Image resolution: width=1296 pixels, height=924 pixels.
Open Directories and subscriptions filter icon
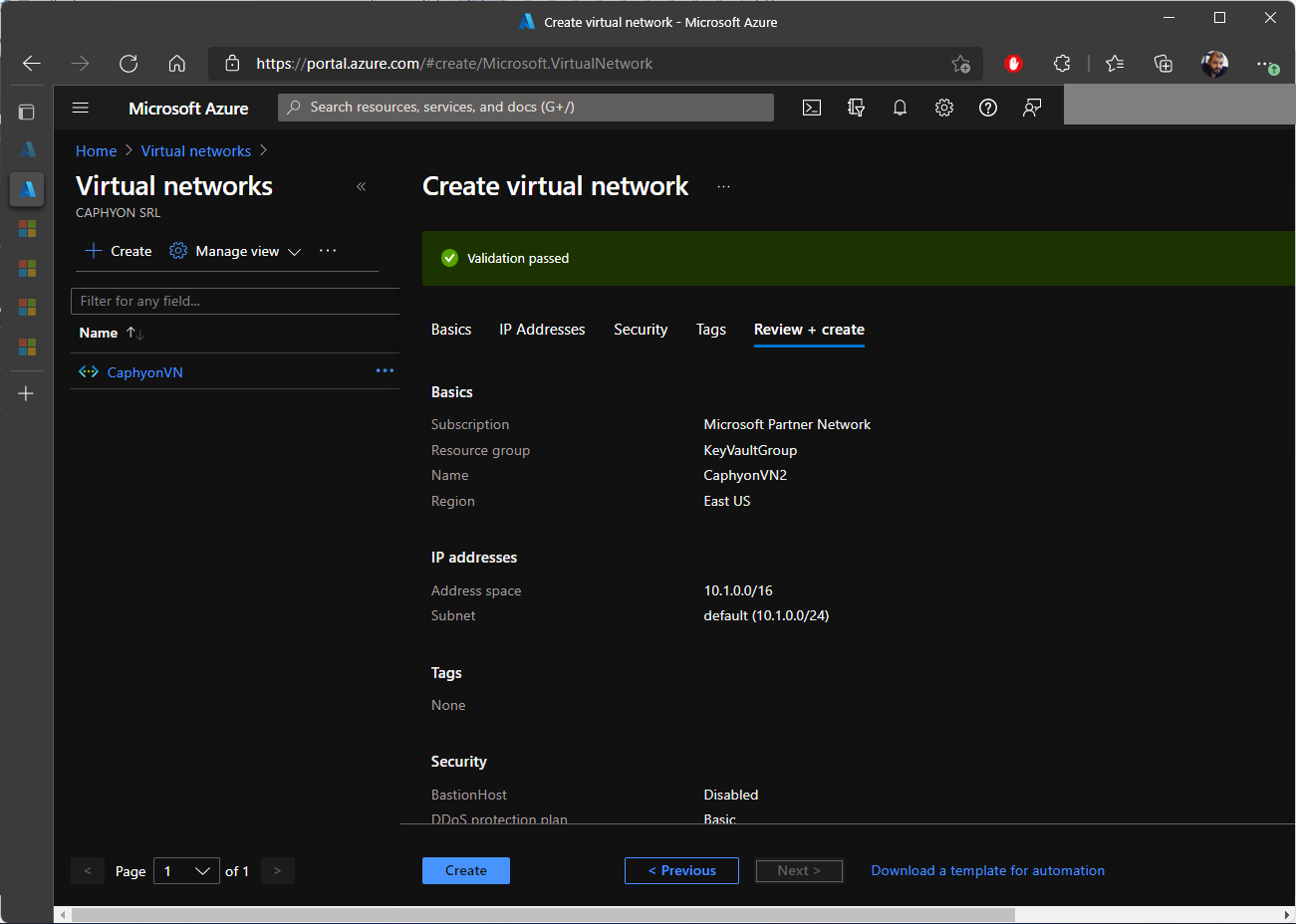tap(856, 108)
